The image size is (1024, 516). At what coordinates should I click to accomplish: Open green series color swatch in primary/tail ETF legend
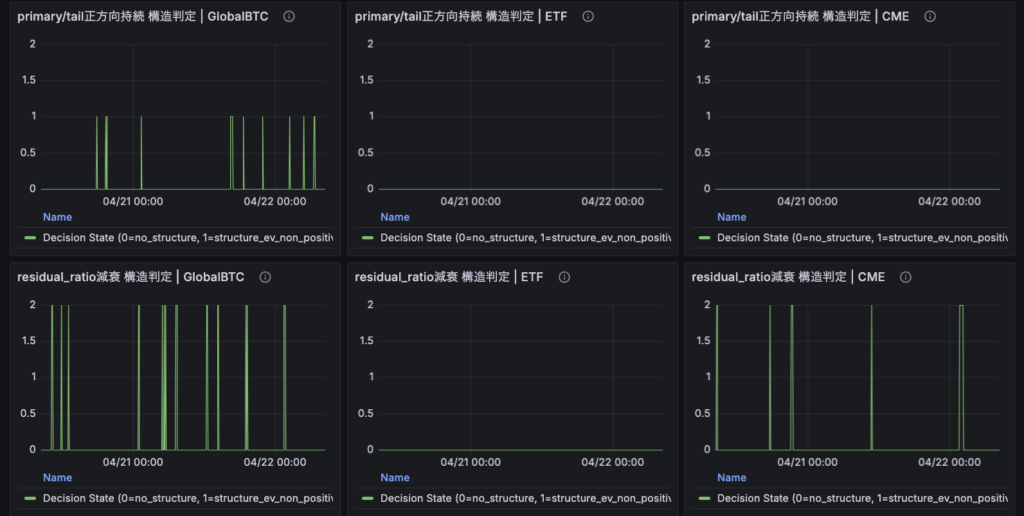point(367,238)
